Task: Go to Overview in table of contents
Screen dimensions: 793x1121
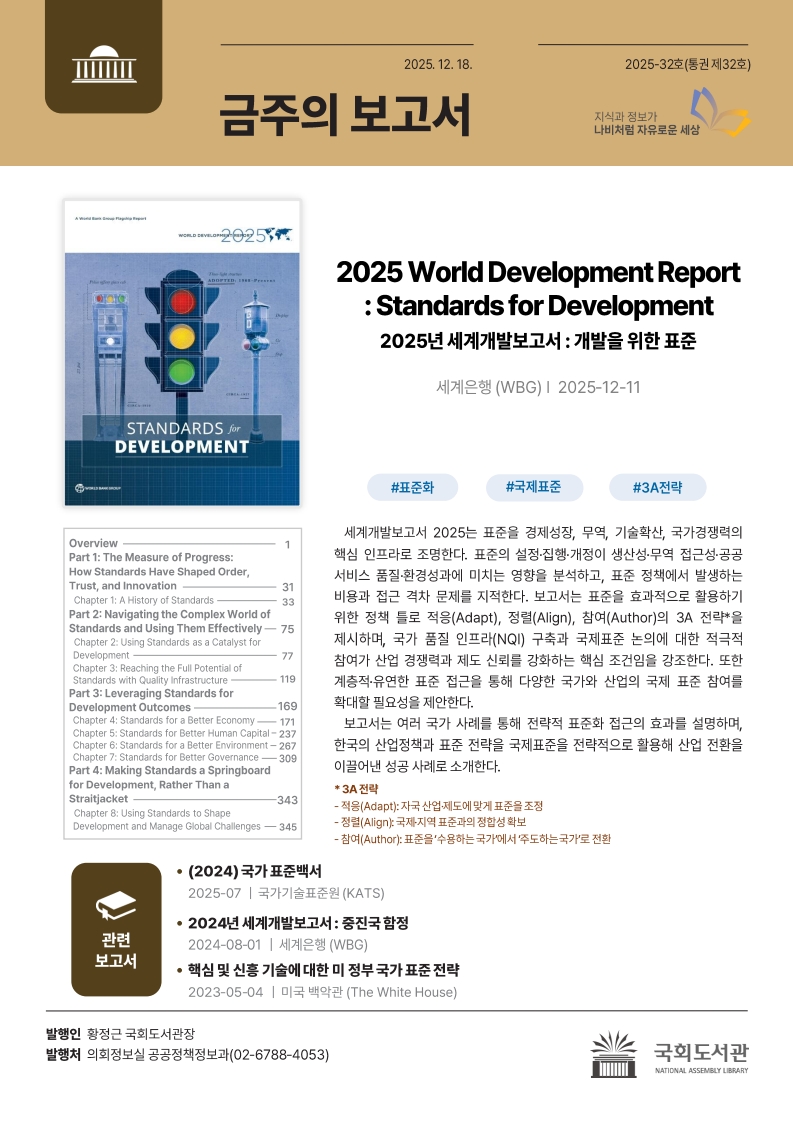Action: (94, 543)
